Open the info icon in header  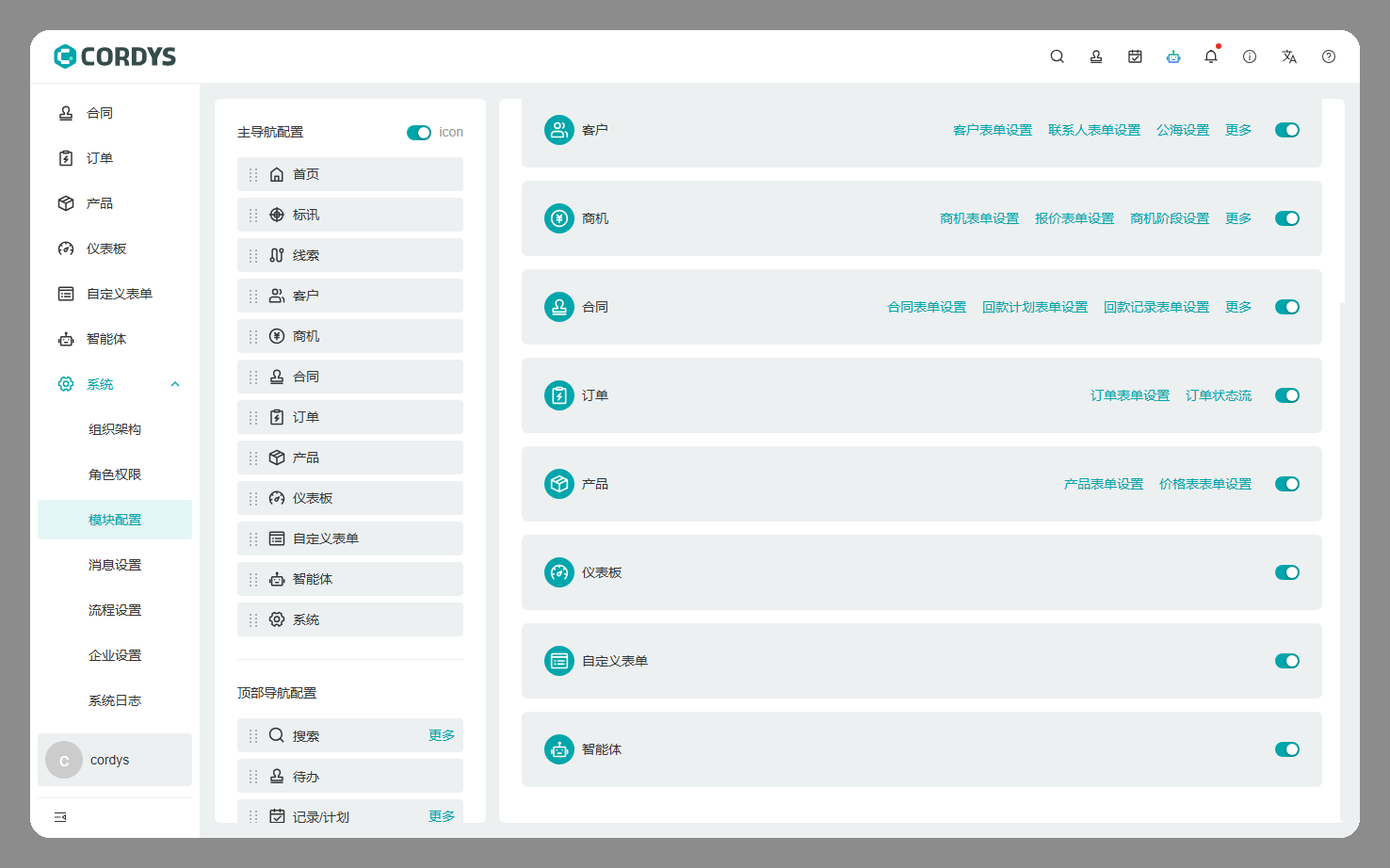click(1250, 56)
